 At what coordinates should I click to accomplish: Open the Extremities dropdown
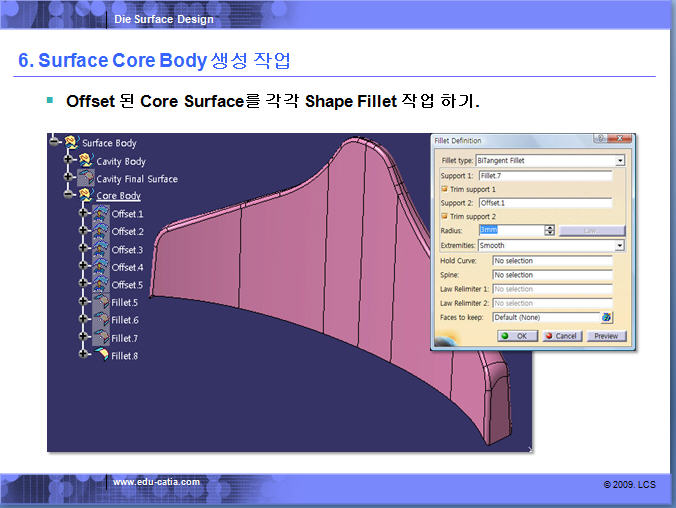click(x=619, y=245)
